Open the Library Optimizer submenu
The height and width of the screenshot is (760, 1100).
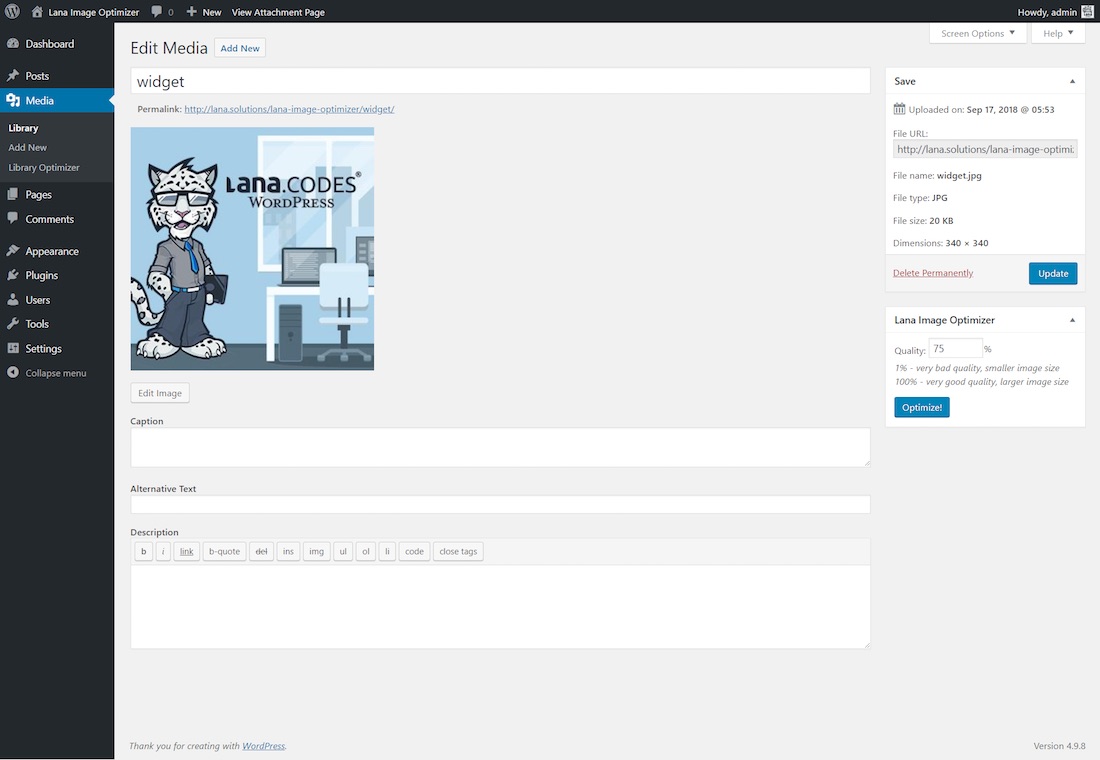click(43, 168)
